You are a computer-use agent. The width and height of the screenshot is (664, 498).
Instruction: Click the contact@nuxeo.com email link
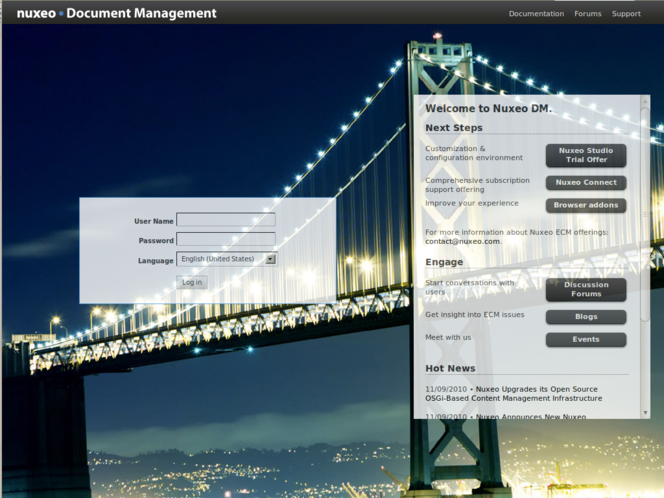click(x=462, y=241)
